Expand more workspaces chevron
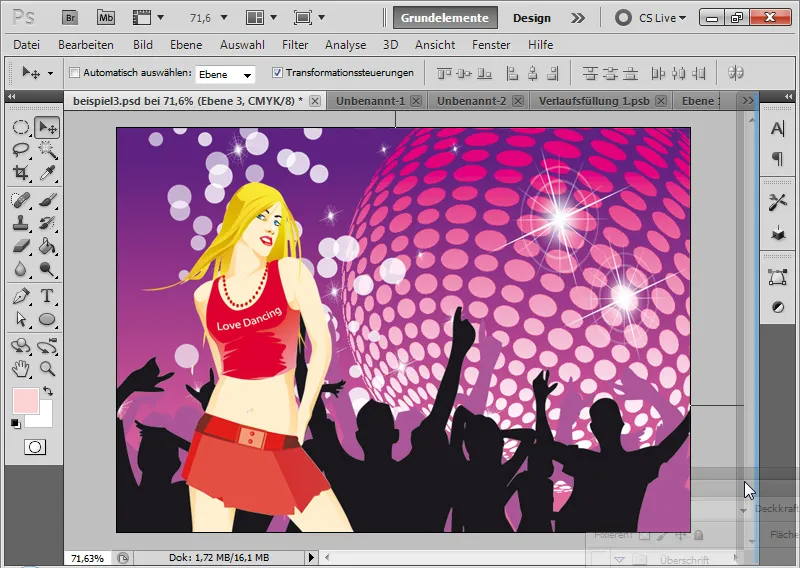800x568 pixels. 578,18
